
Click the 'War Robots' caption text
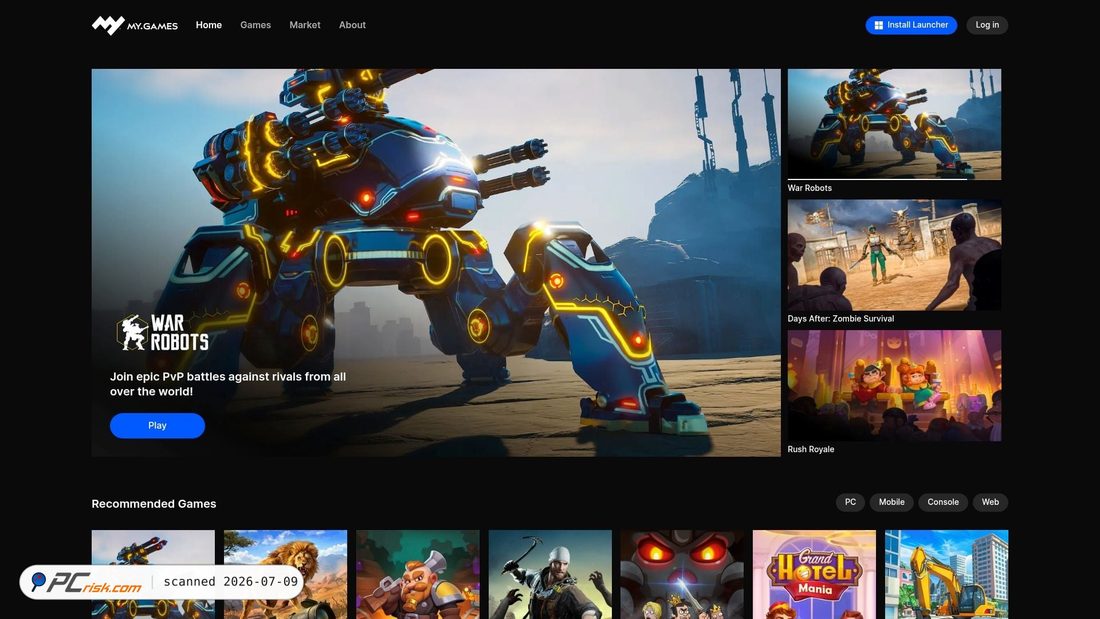810,188
